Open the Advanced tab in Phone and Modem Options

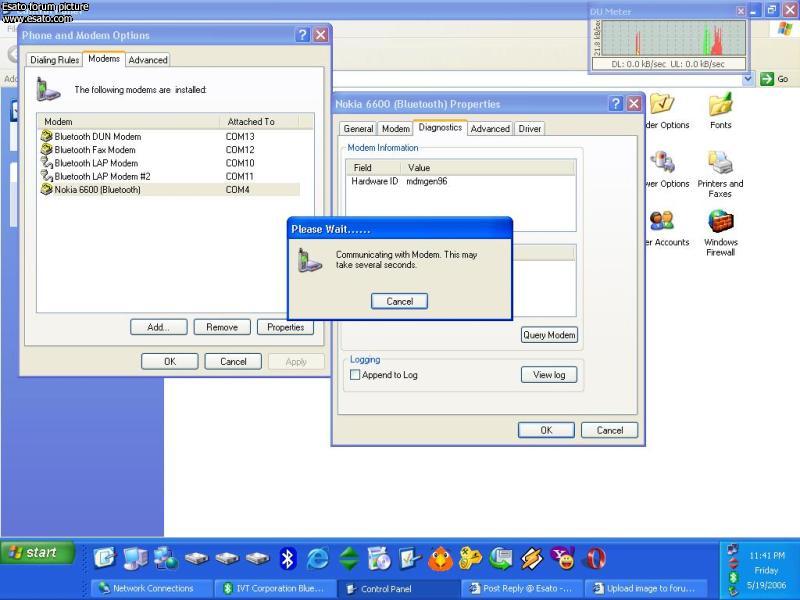(x=148, y=60)
